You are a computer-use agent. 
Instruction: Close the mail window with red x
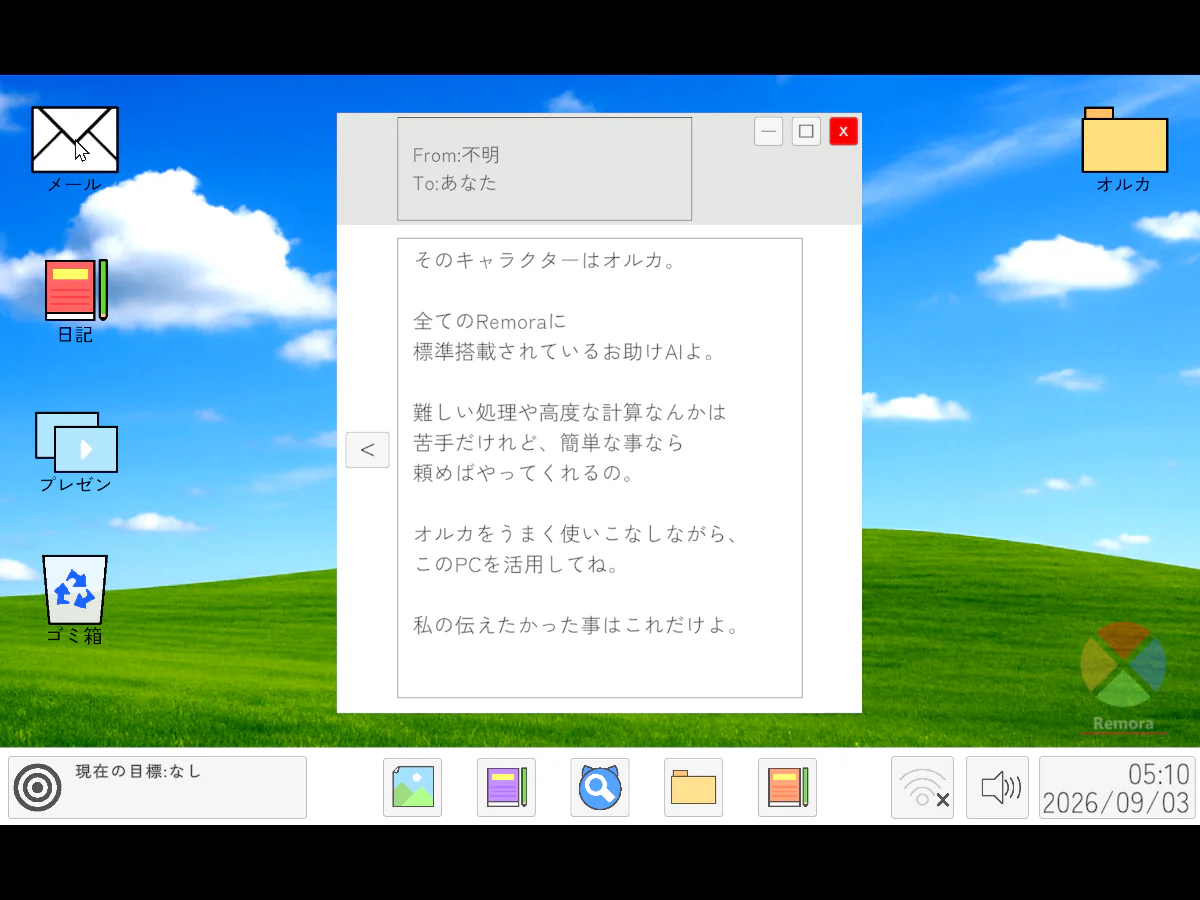tap(844, 131)
